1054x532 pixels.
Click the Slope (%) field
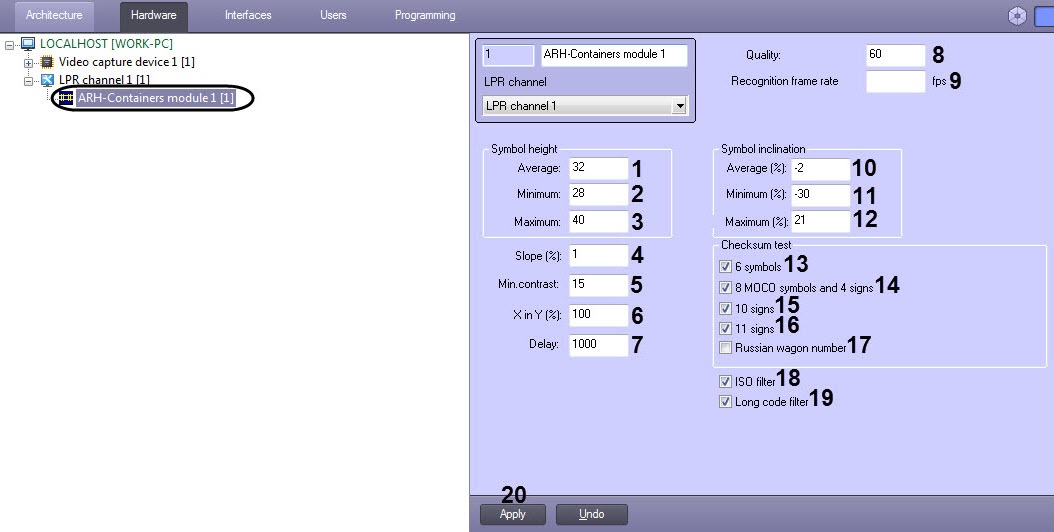pyautogui.click(x=598, y=256)
